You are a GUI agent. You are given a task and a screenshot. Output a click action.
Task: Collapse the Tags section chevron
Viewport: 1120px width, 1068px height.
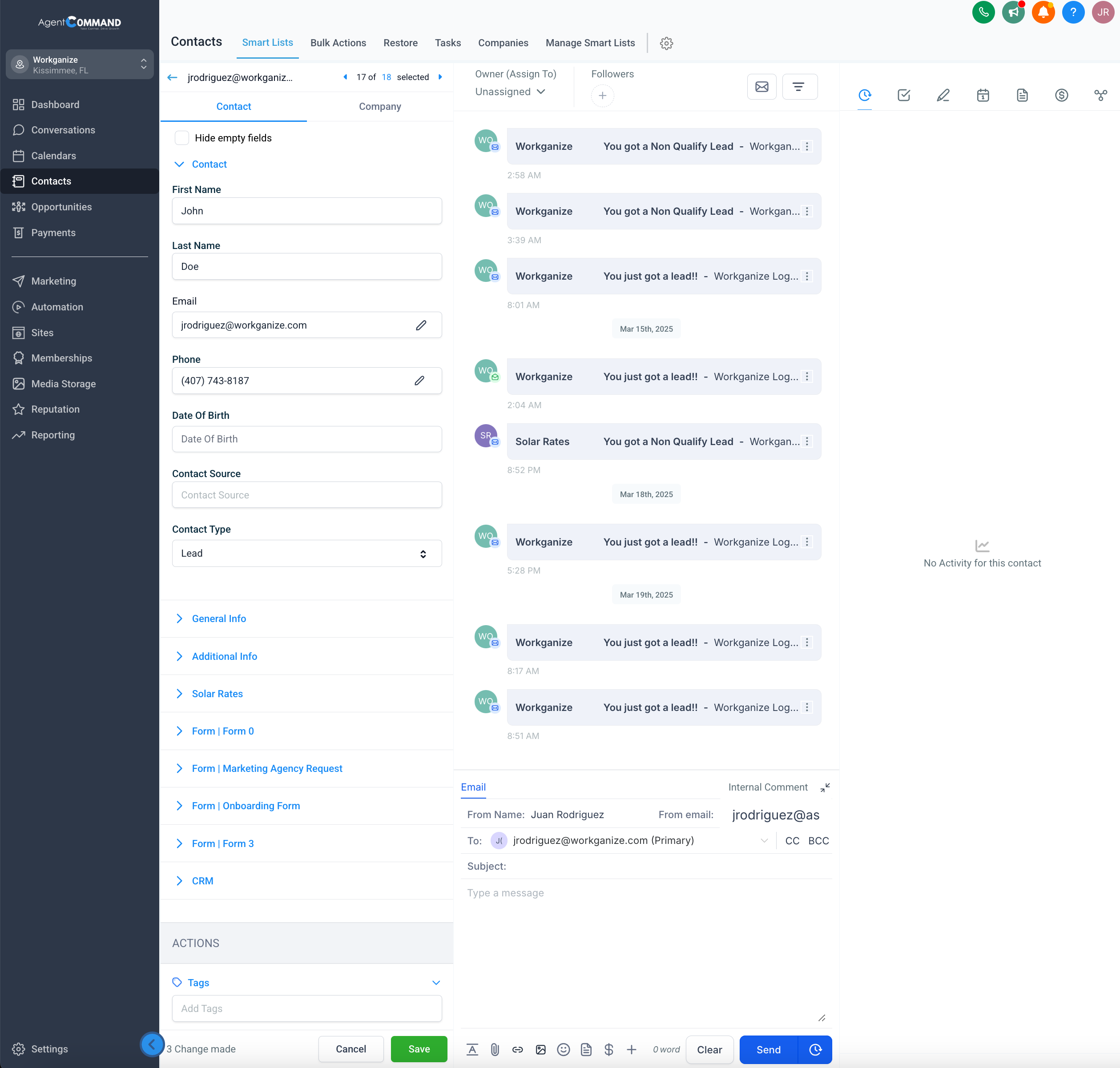pos(436,983)
